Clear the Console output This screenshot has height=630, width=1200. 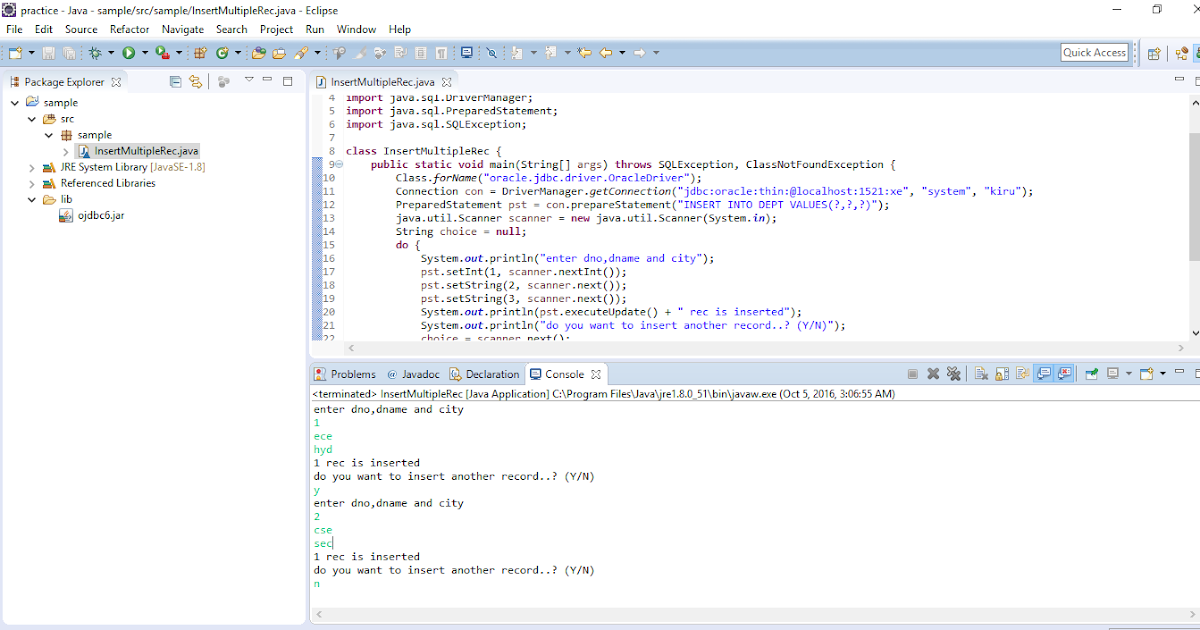(x=982, y=372)
